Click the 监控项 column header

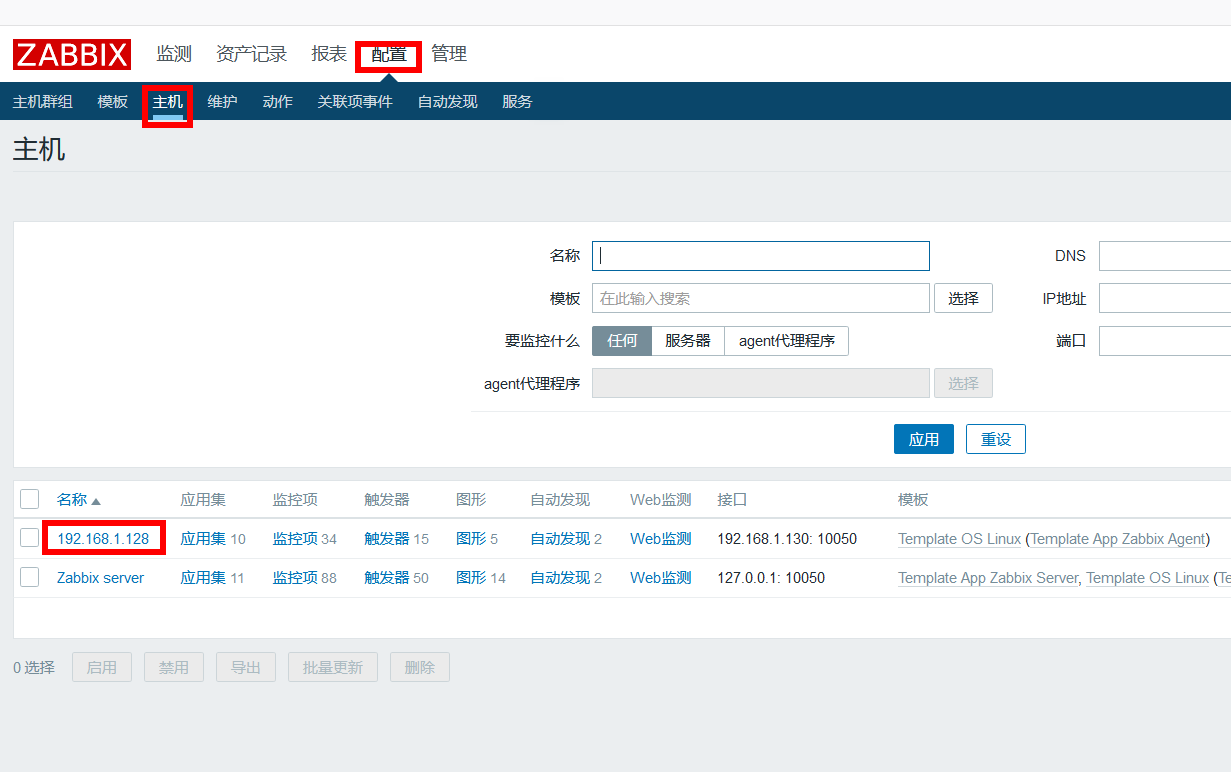[x=295, y=500]
